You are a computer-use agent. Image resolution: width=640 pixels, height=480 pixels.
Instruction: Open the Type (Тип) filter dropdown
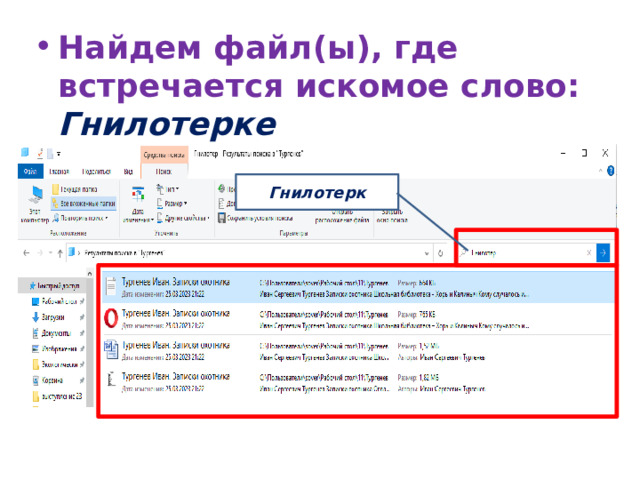(x=168, y=189)
